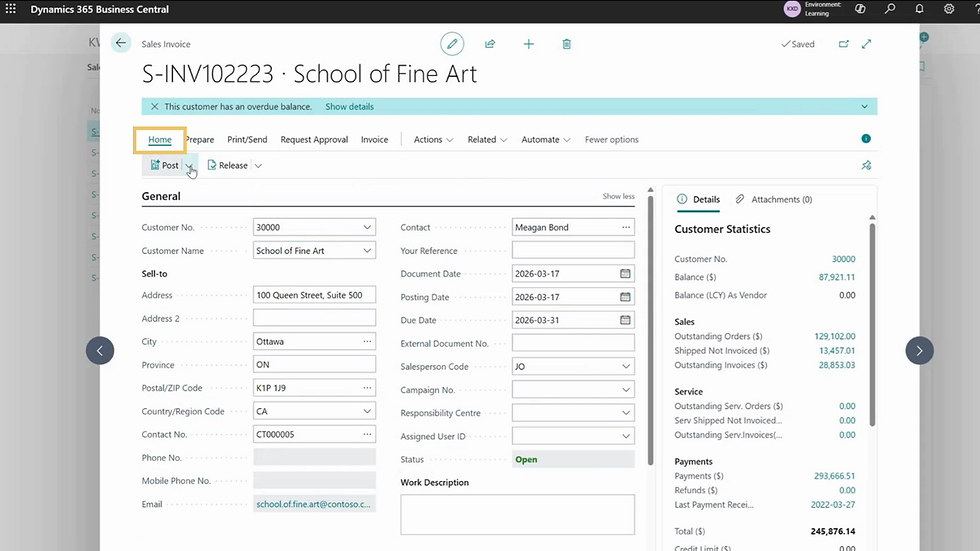
Task: Open the app launcher waffle icon
Action: [11, 9]
